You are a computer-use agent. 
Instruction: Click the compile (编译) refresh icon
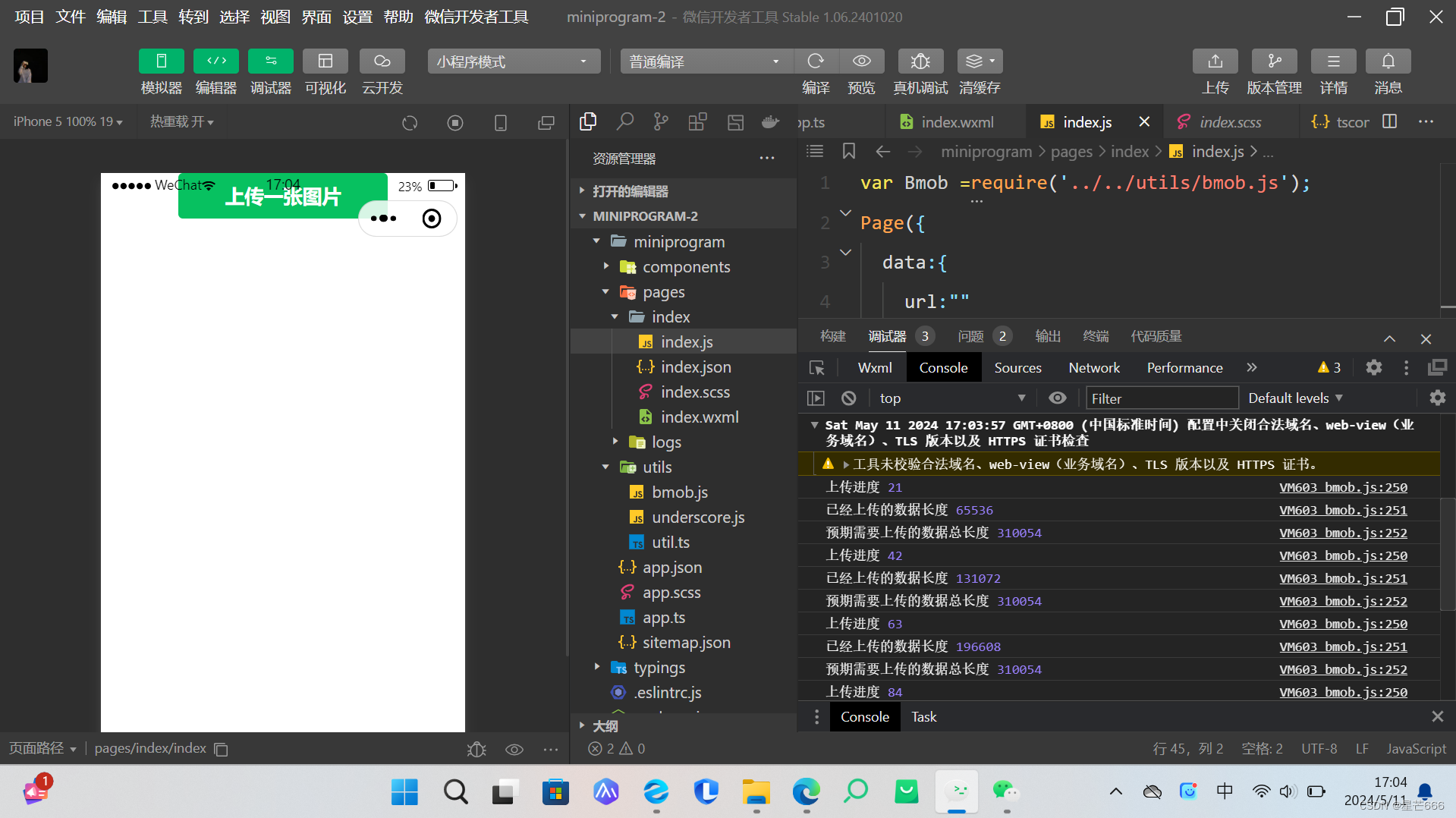[816, 61]
